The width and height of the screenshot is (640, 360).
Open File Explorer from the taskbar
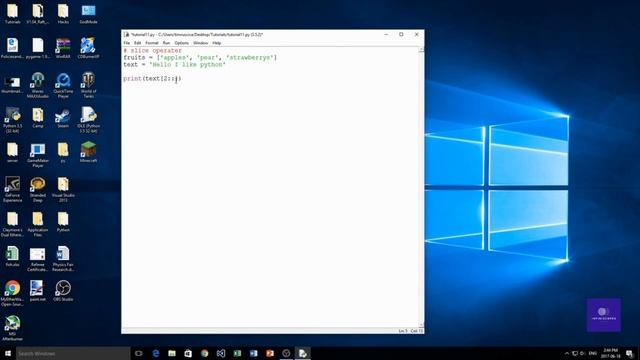point(172,353)
